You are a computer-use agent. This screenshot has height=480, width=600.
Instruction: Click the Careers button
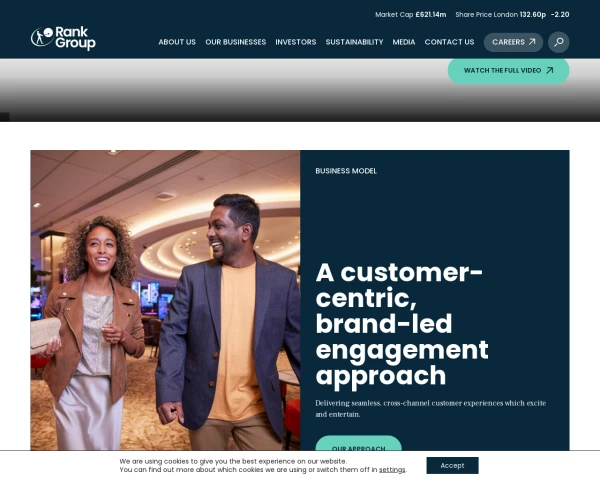513,42
